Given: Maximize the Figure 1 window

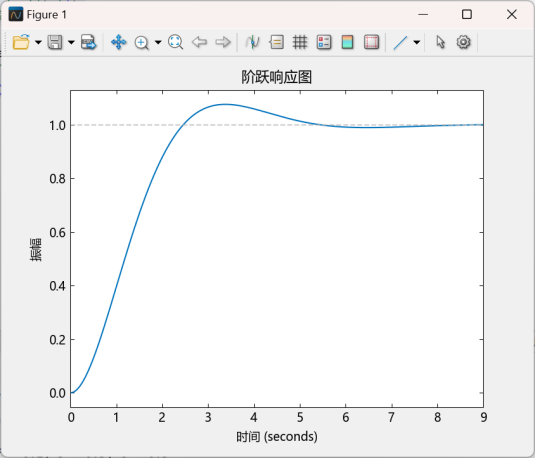Looking at the screenshot, I should pyautogui.click(x=467, y=14).
